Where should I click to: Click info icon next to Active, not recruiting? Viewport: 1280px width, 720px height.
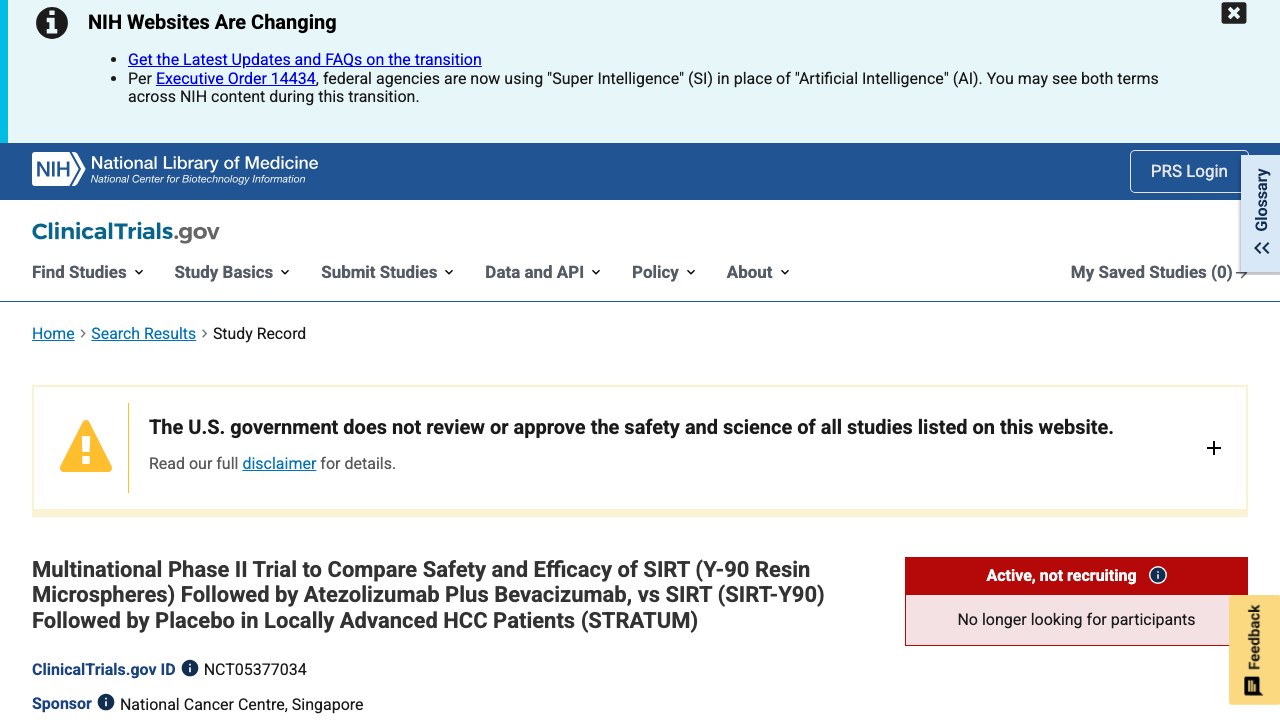1158,575
